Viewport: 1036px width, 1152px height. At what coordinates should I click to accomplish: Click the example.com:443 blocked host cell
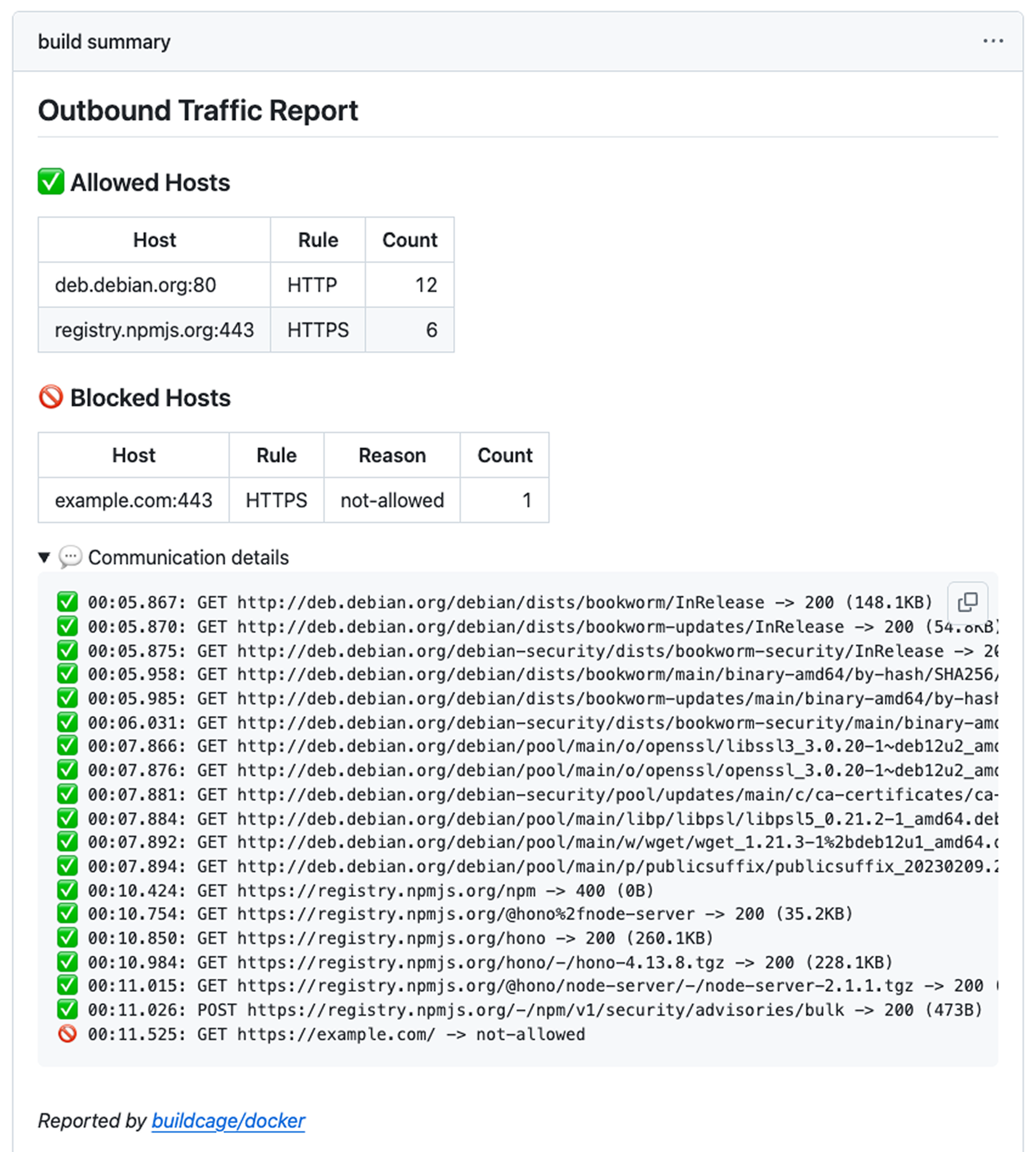(134, 500)
